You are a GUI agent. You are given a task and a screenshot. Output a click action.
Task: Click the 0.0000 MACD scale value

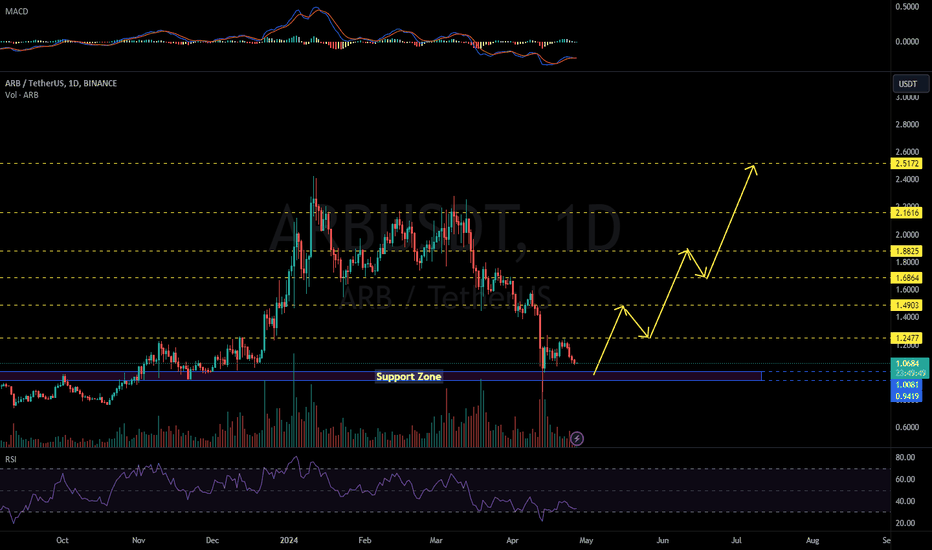pyautogui.click(x=907, y=42)
